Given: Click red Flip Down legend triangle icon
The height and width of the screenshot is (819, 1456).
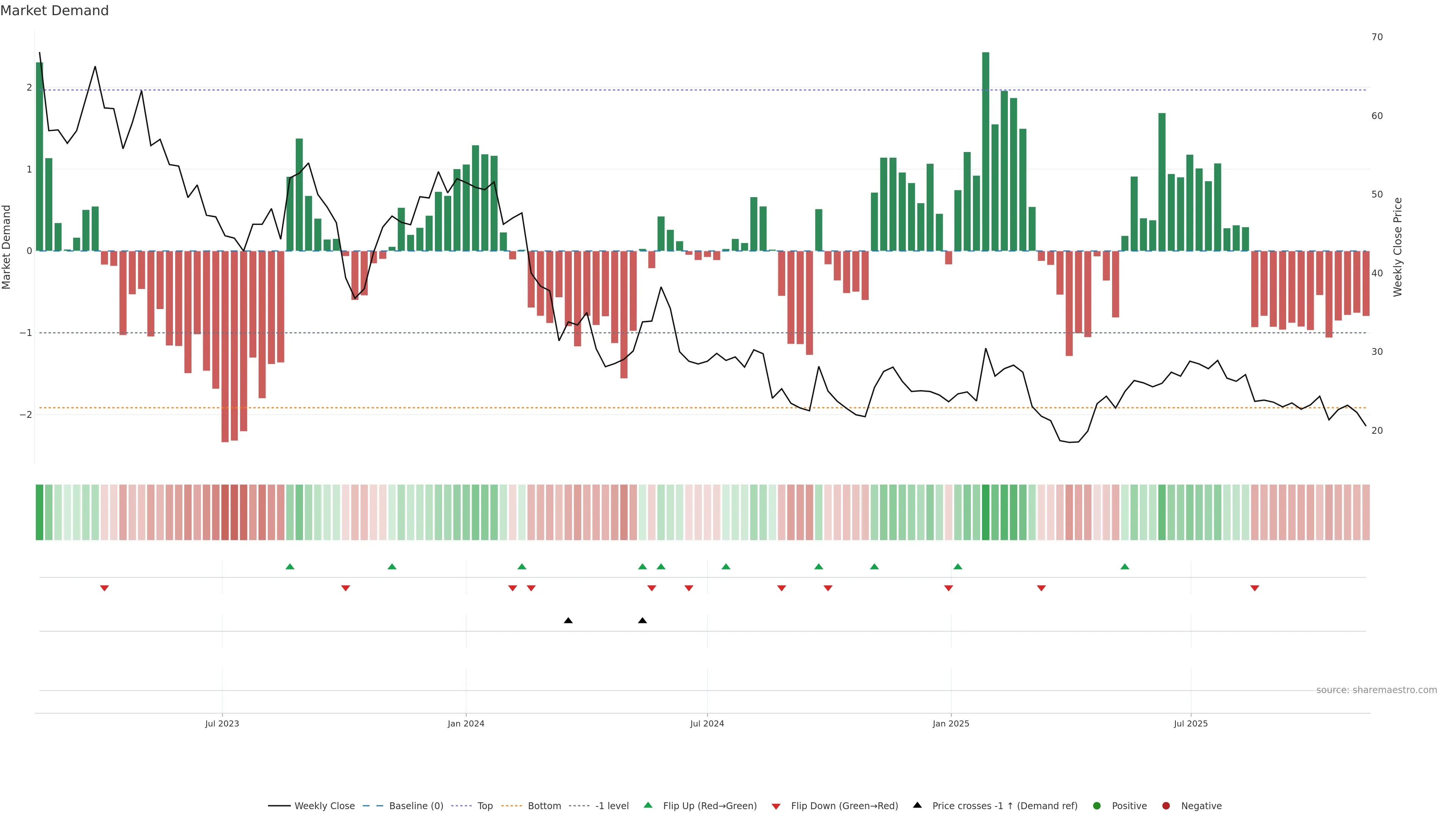Looking at the screenshot, I should click(776, 806).
